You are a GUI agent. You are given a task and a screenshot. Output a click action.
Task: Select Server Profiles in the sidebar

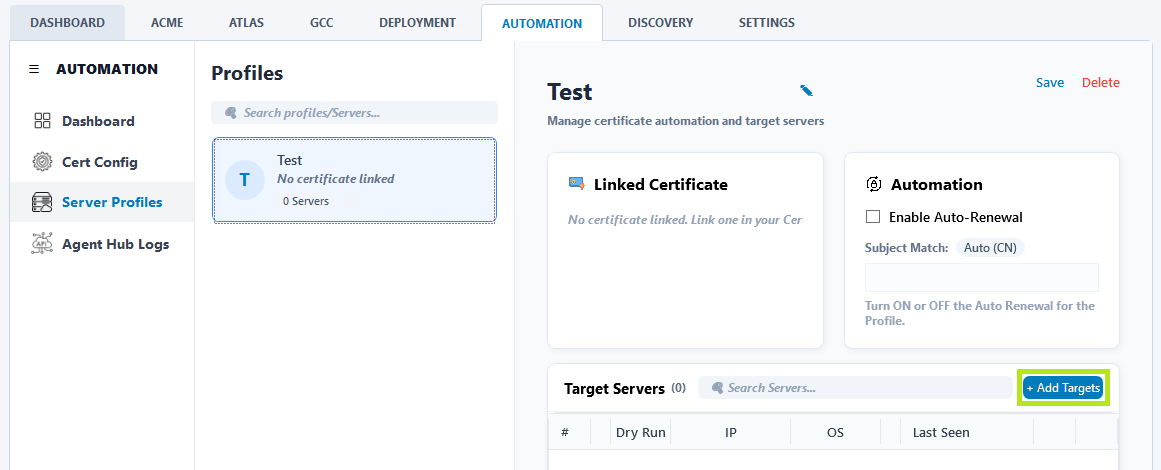102,202
